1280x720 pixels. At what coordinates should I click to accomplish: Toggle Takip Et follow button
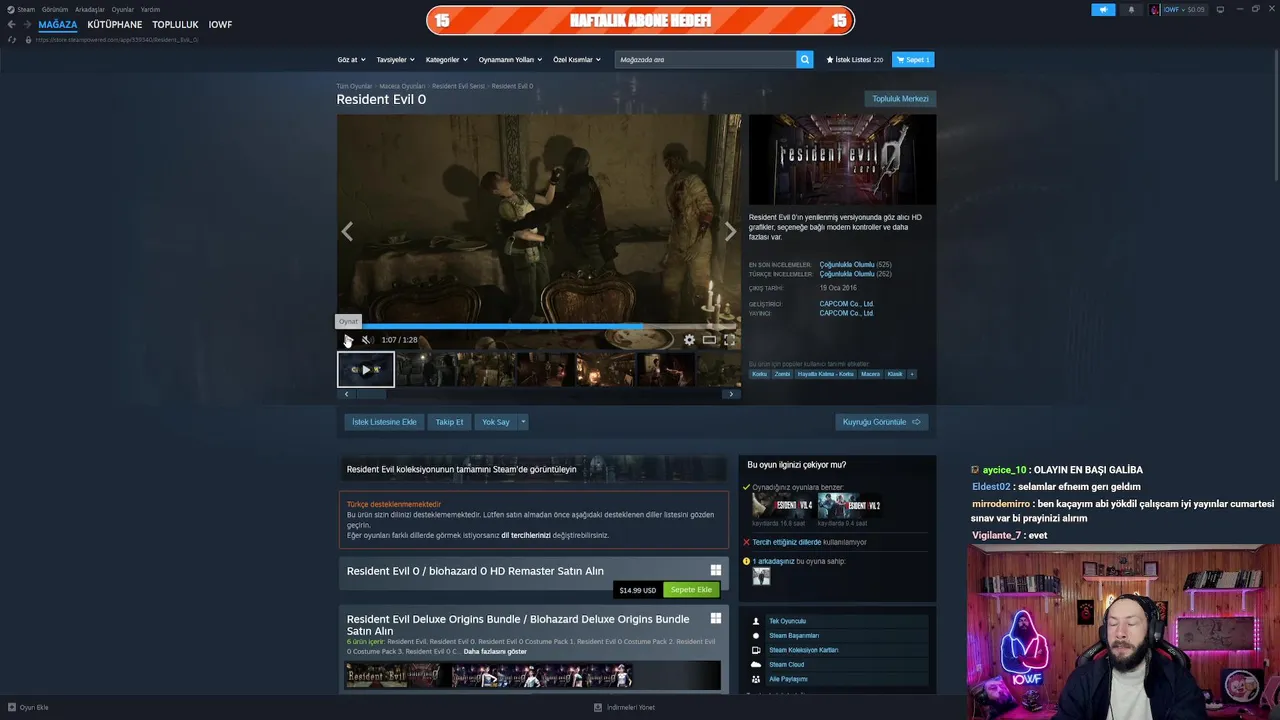point(449,422)
